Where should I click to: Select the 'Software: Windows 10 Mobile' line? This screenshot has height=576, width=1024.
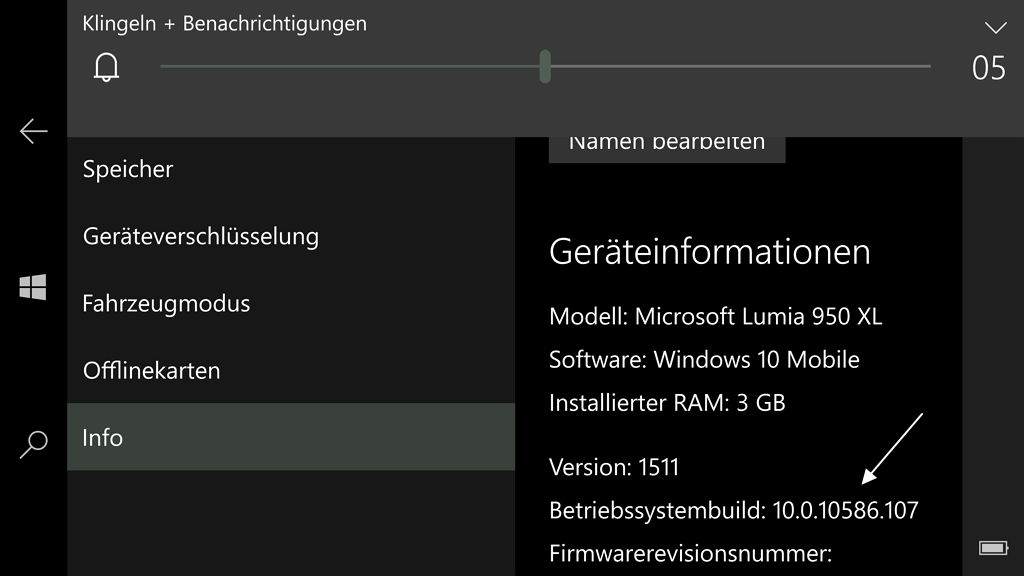[704, 359]
